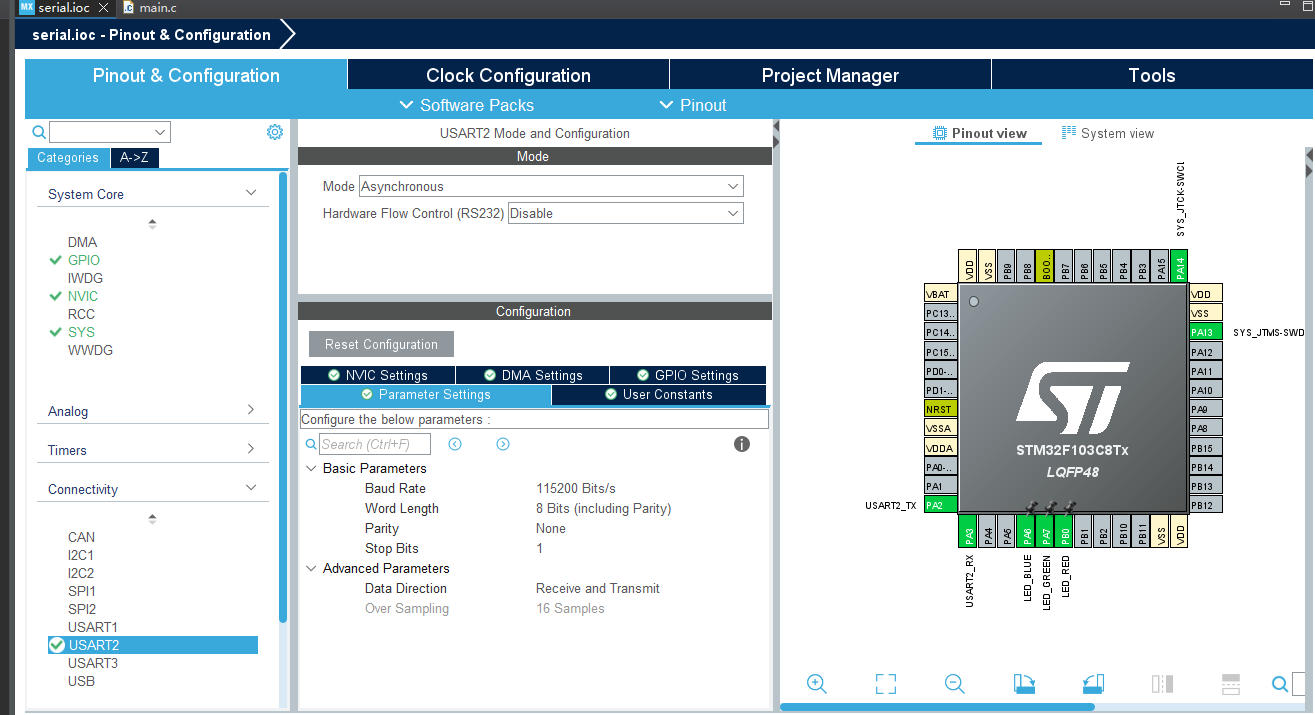Switch to the A->Z list tab
Image resolution: width=1315 pixels, height=715 pixels.
[133, 158]
